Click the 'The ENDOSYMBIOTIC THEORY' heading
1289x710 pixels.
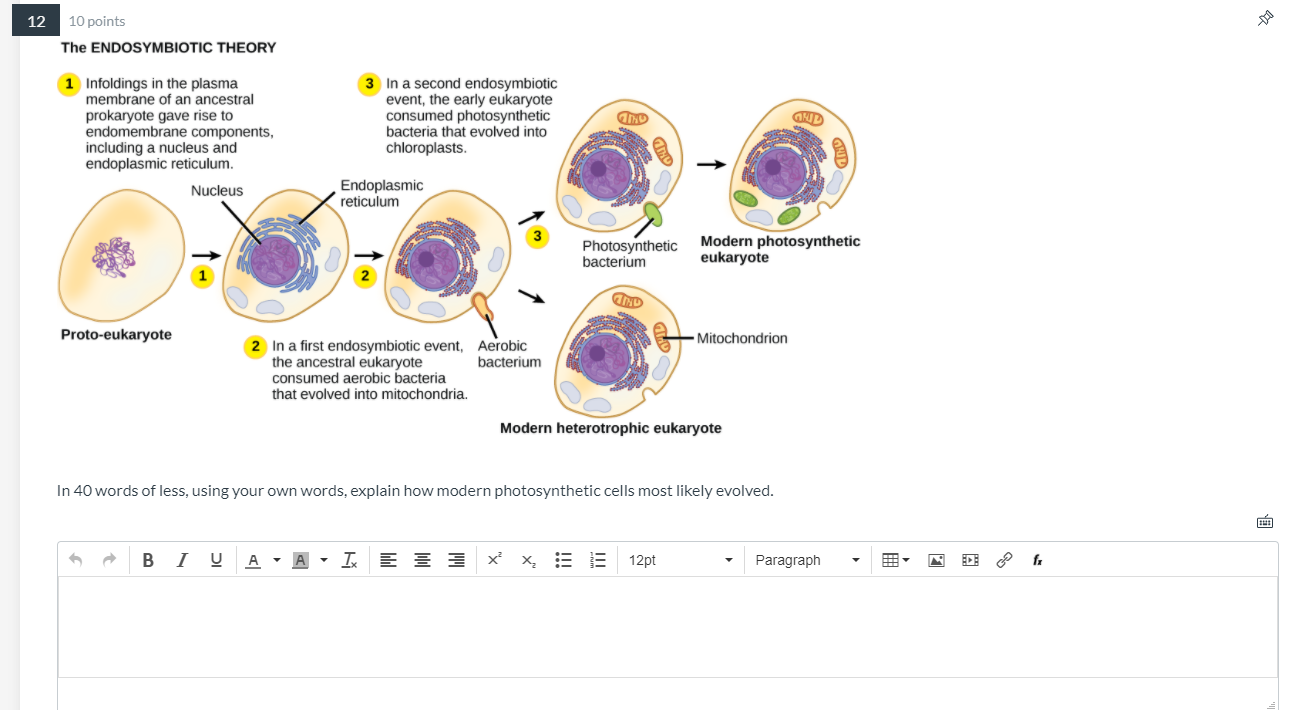click(x=168, y=47)
